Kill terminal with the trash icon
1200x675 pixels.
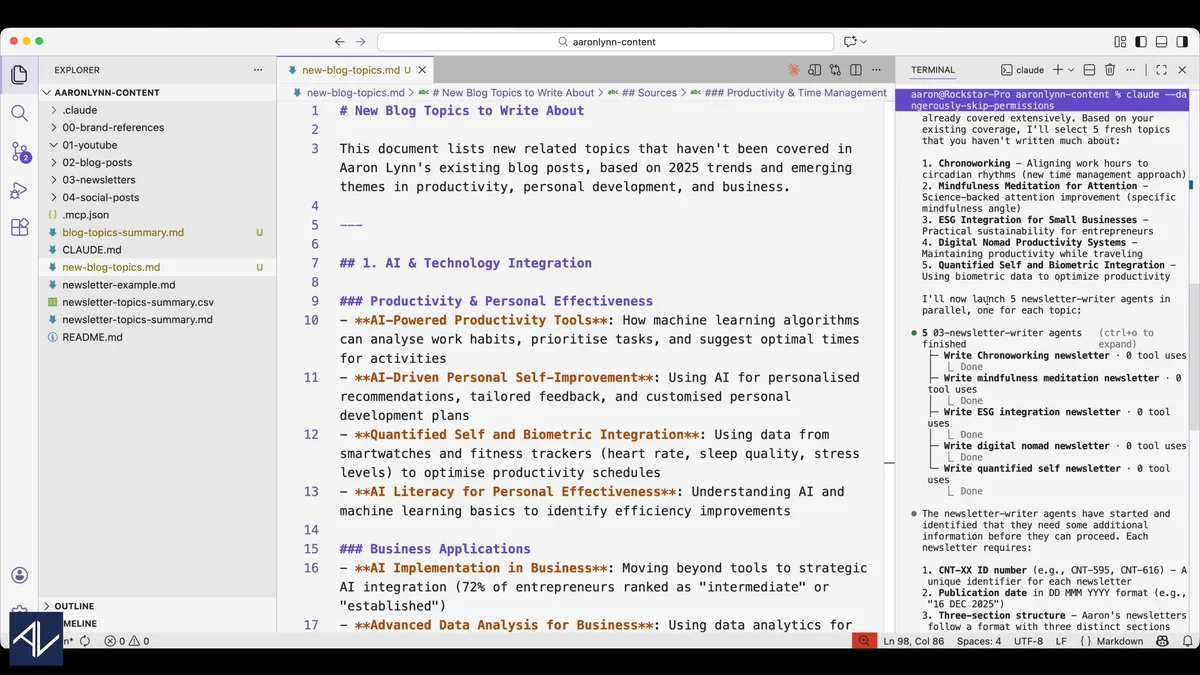1110,70
